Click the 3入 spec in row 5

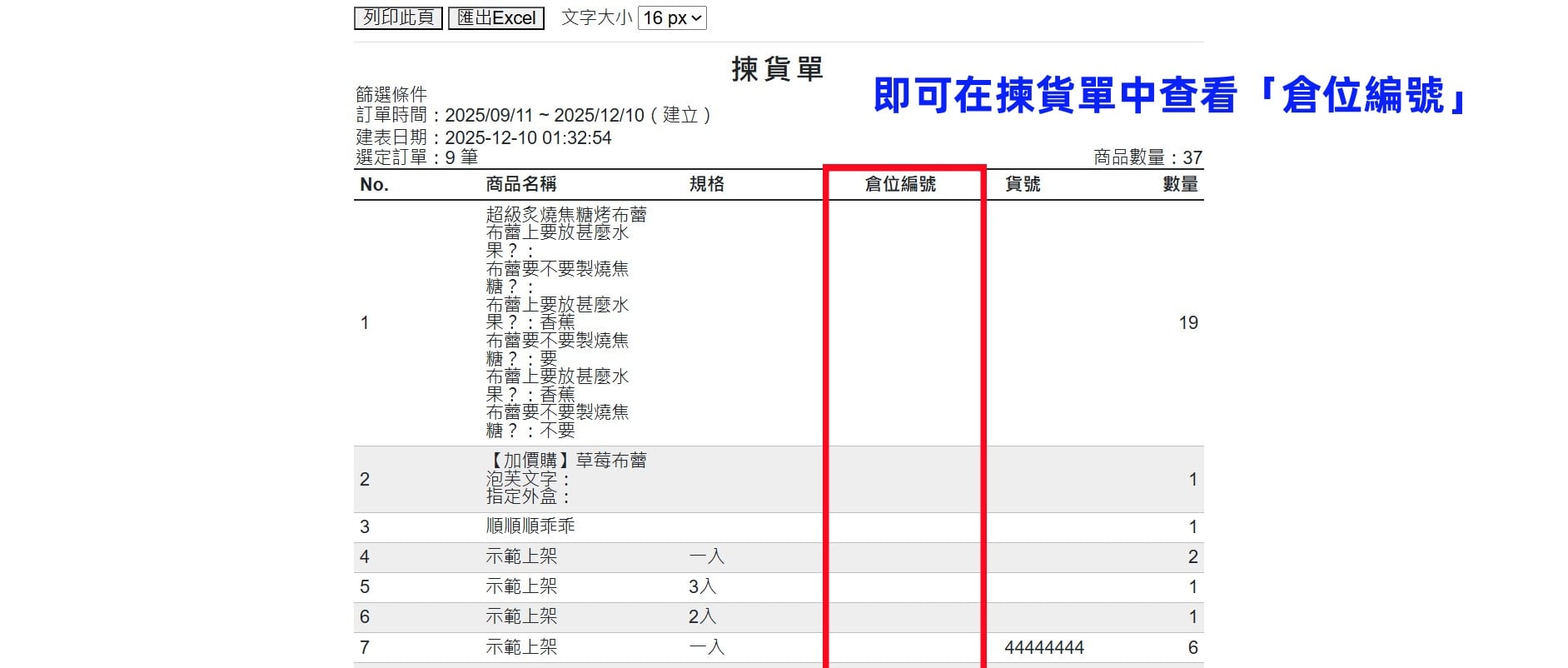point(703,586)
